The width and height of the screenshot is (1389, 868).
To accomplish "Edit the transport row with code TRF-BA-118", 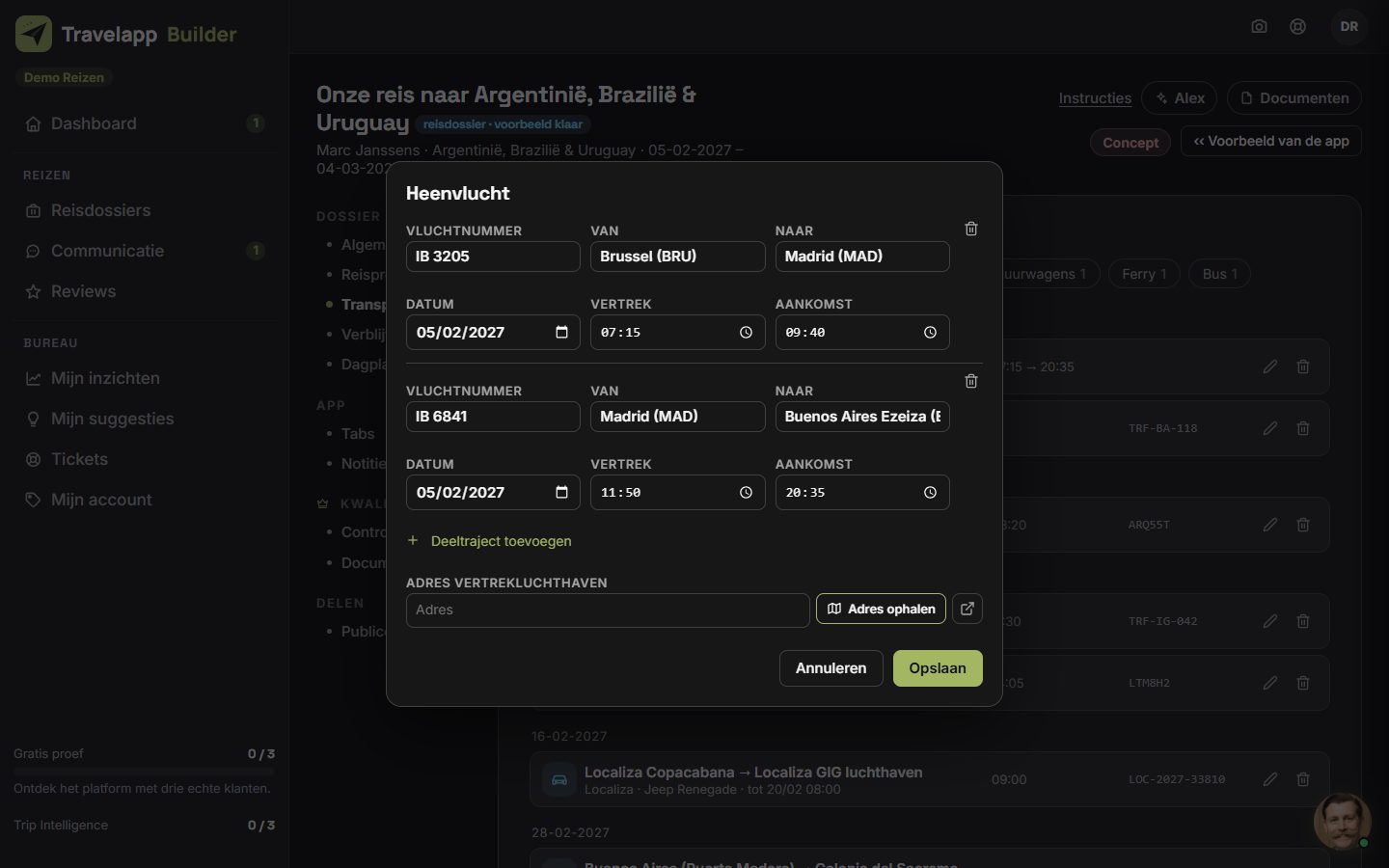I will [1270, 428].
